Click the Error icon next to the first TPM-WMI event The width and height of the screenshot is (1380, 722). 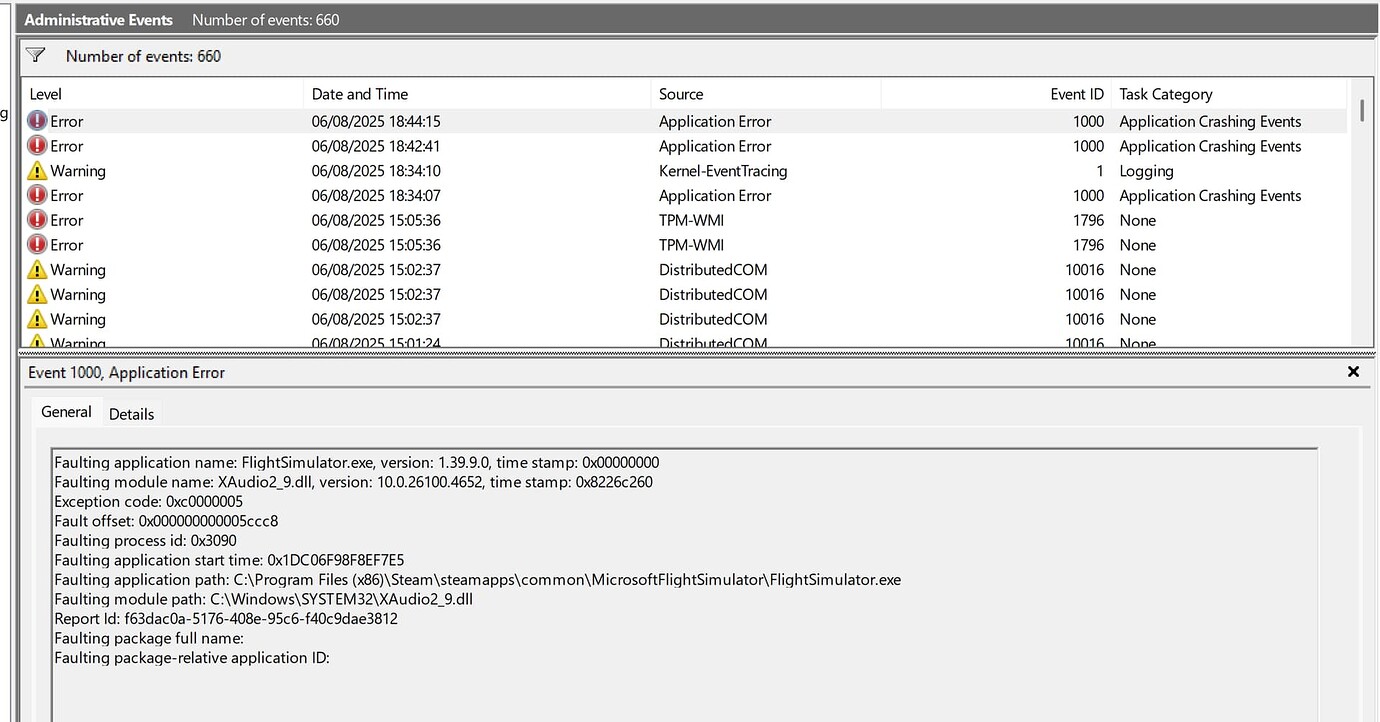36,220
